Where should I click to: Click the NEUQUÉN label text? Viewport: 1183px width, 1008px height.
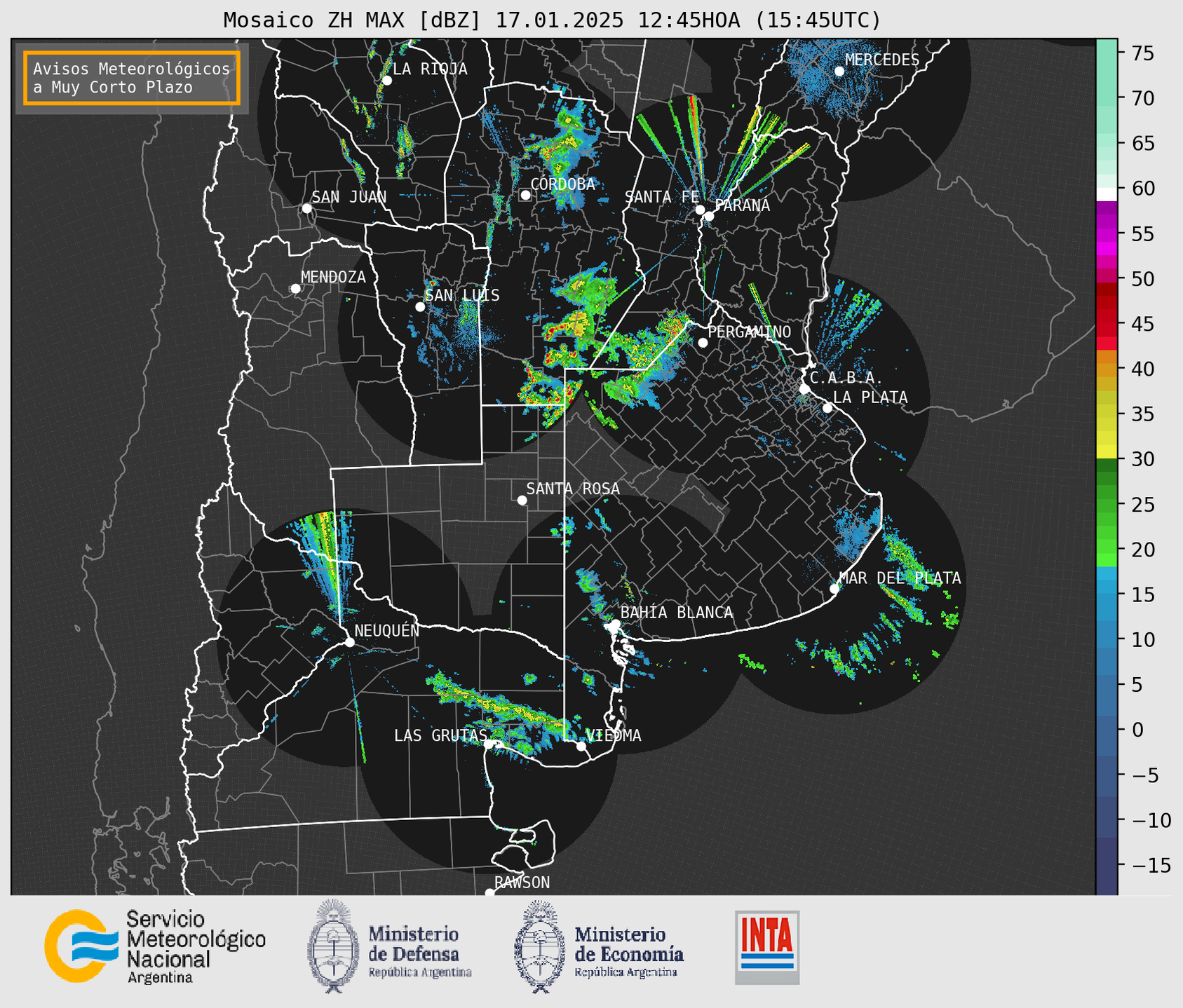point(387,631)
